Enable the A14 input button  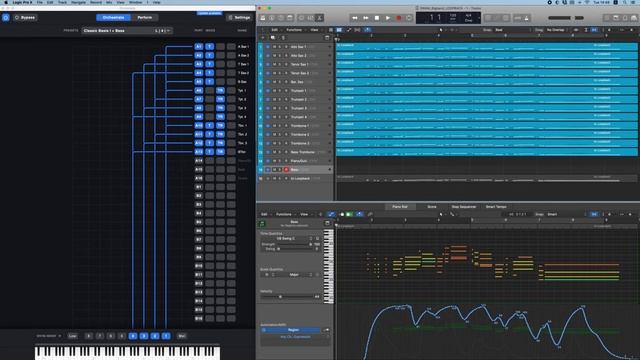point(199,161)
